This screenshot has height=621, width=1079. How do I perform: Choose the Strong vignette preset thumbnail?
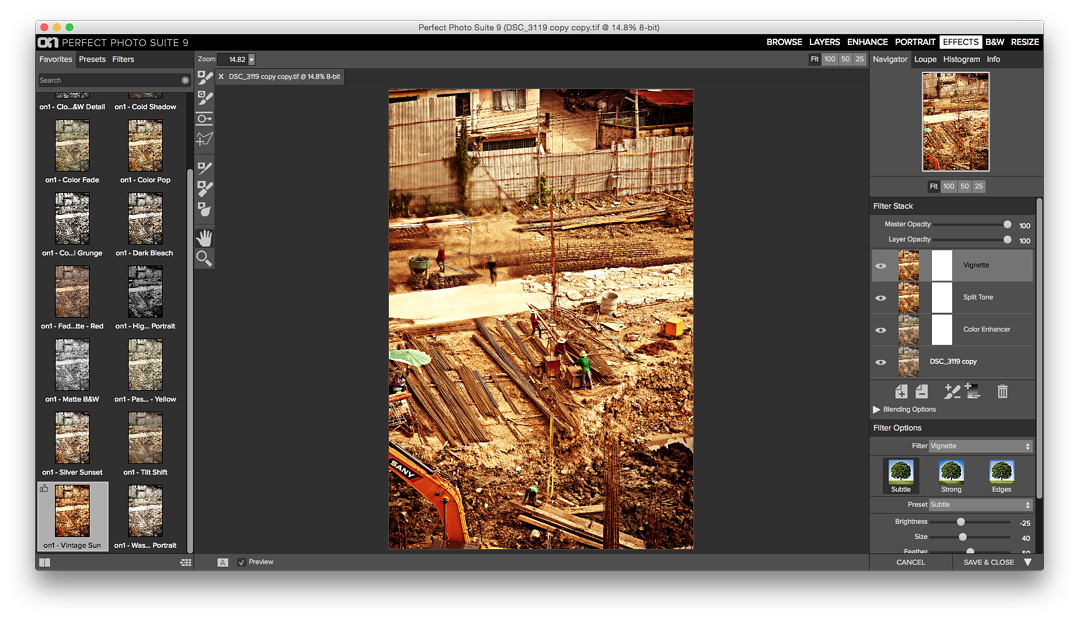coord(951,476)
